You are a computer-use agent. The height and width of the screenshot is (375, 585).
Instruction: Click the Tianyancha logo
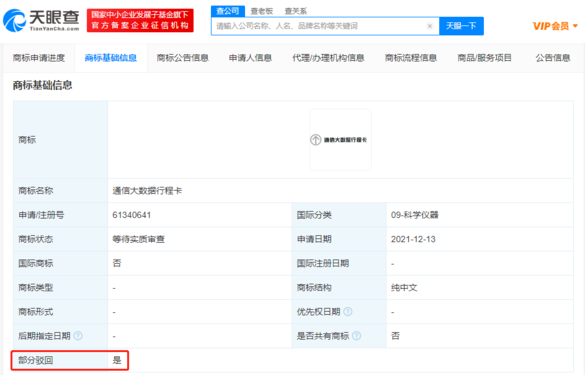(41, 20)
